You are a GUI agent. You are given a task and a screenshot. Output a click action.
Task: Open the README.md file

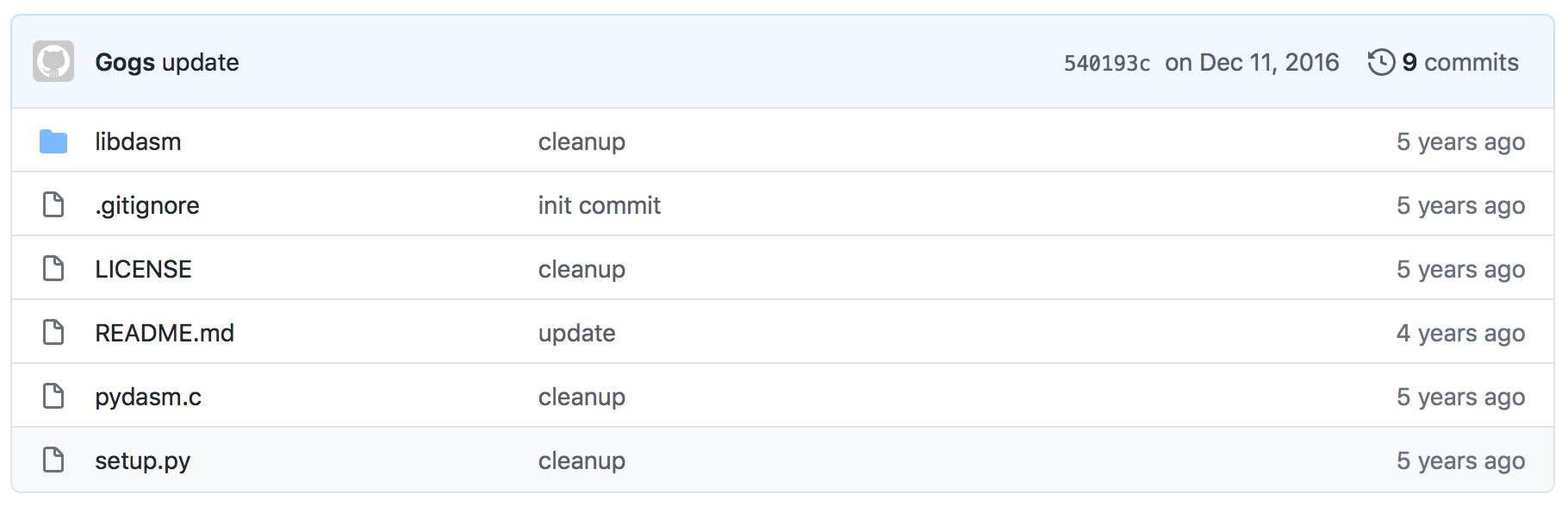165,333
